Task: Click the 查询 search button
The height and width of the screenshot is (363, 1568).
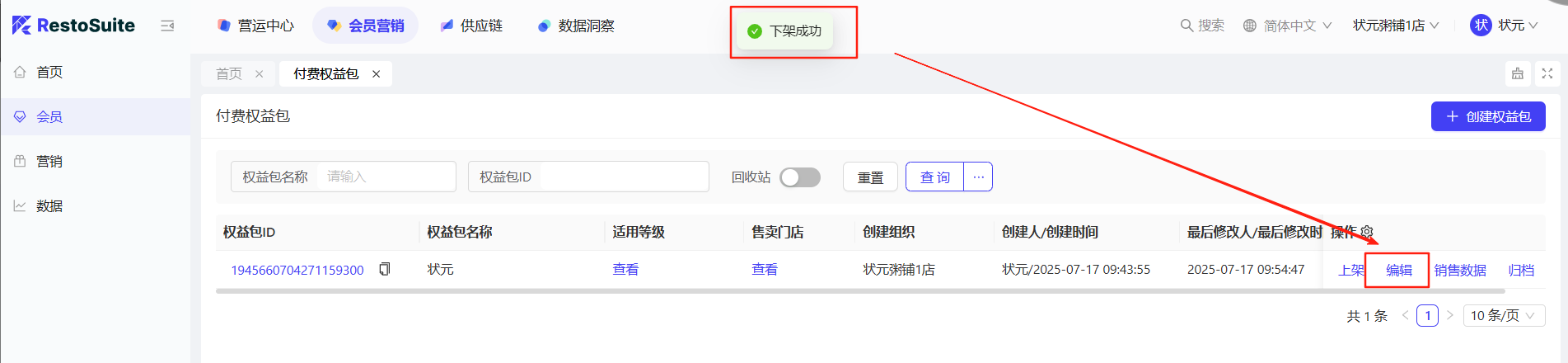Action: tap(934, 177)
